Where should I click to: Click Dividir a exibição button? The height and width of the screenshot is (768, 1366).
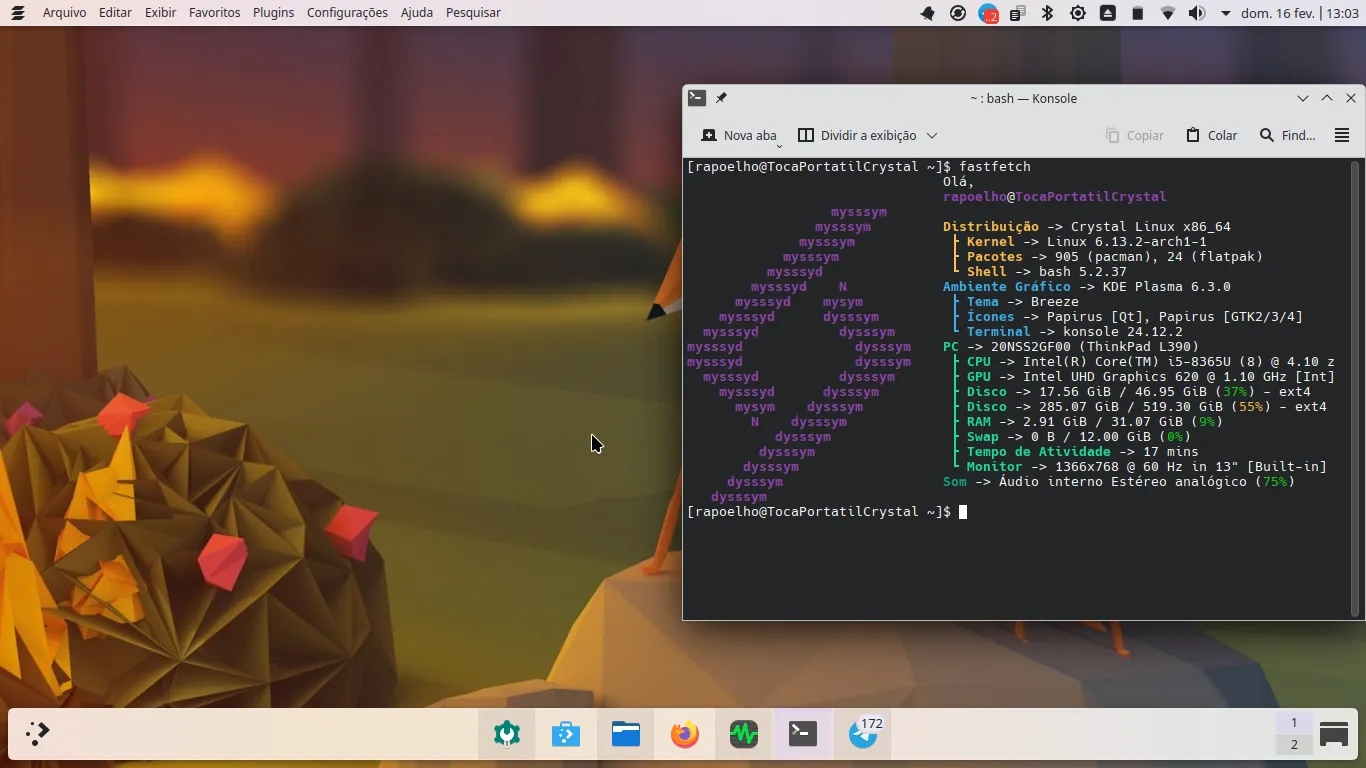(x=857, y=135)
